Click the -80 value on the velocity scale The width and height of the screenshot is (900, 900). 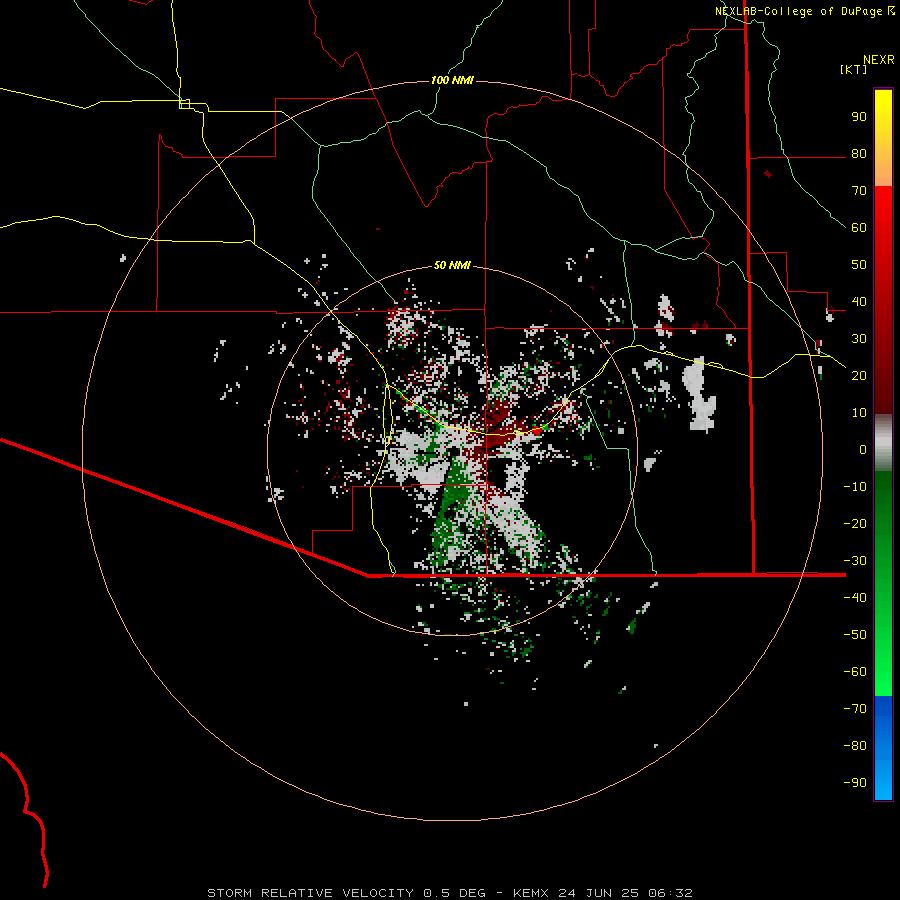point(855,746)
